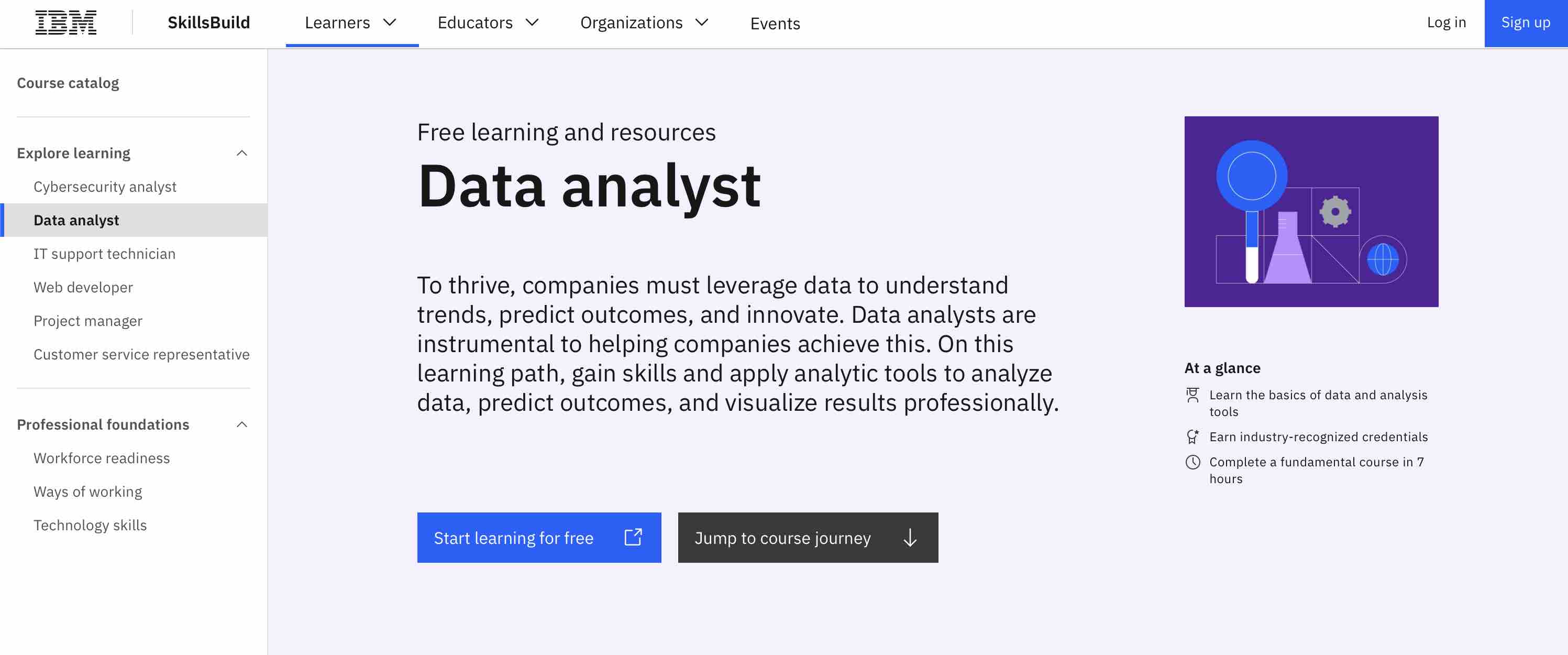Click the Log in link

tap(1447, 23)
